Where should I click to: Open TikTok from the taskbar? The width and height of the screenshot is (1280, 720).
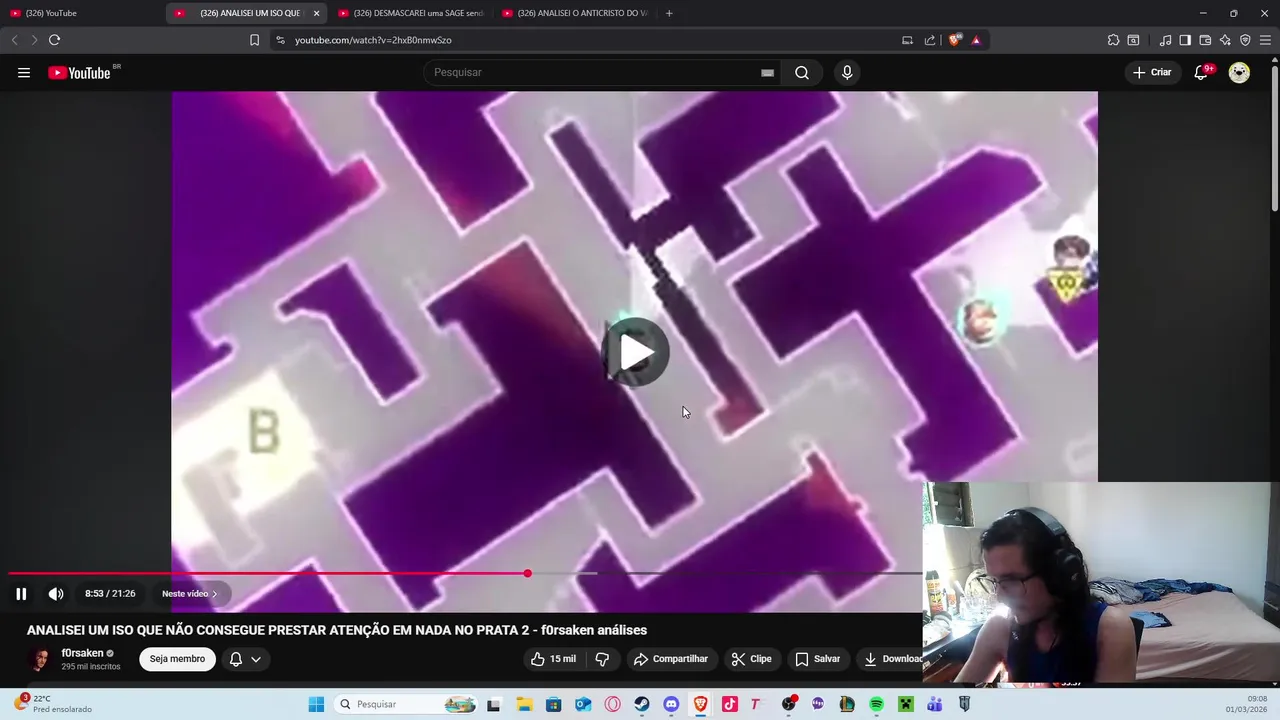tap(729, 704)
